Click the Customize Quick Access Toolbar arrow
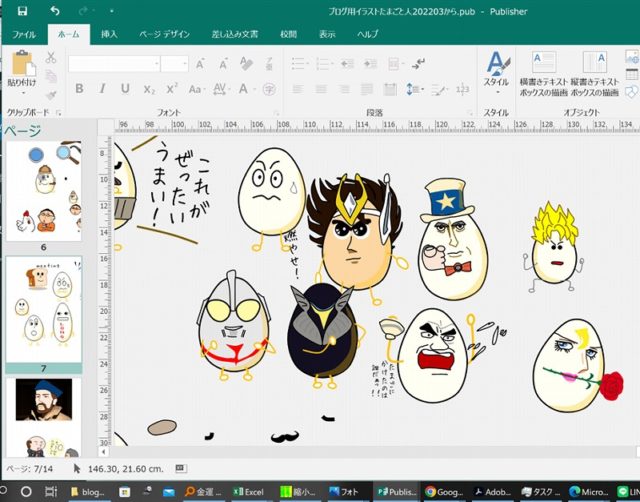The height and width of the screenshot is (502, 640). [111, 11]
